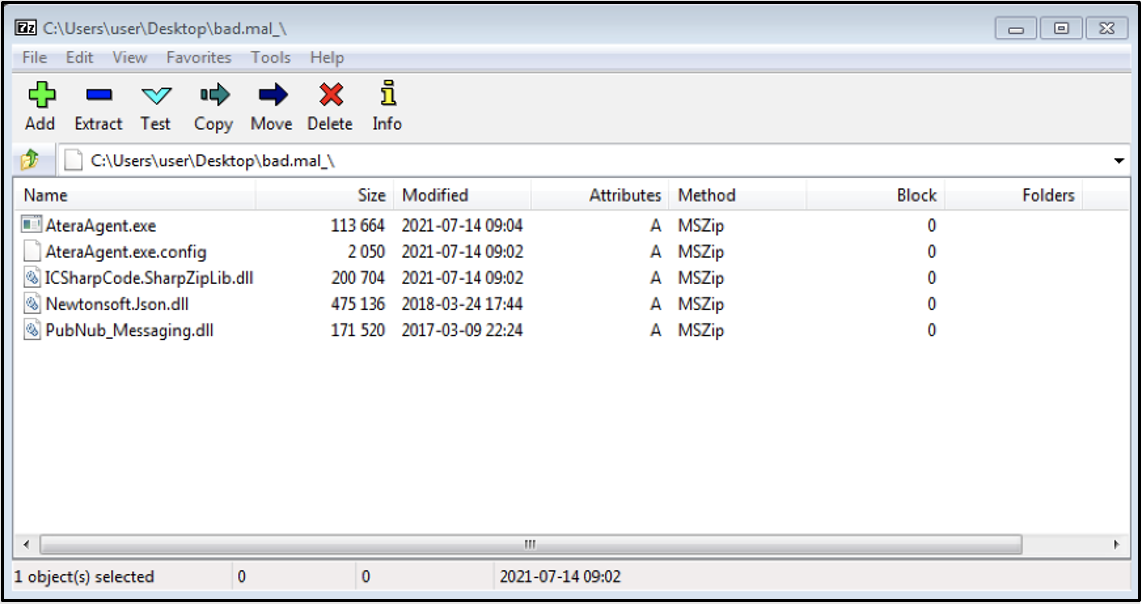
Task: Click the Delete red X icon
Action: tap(331, 95)
